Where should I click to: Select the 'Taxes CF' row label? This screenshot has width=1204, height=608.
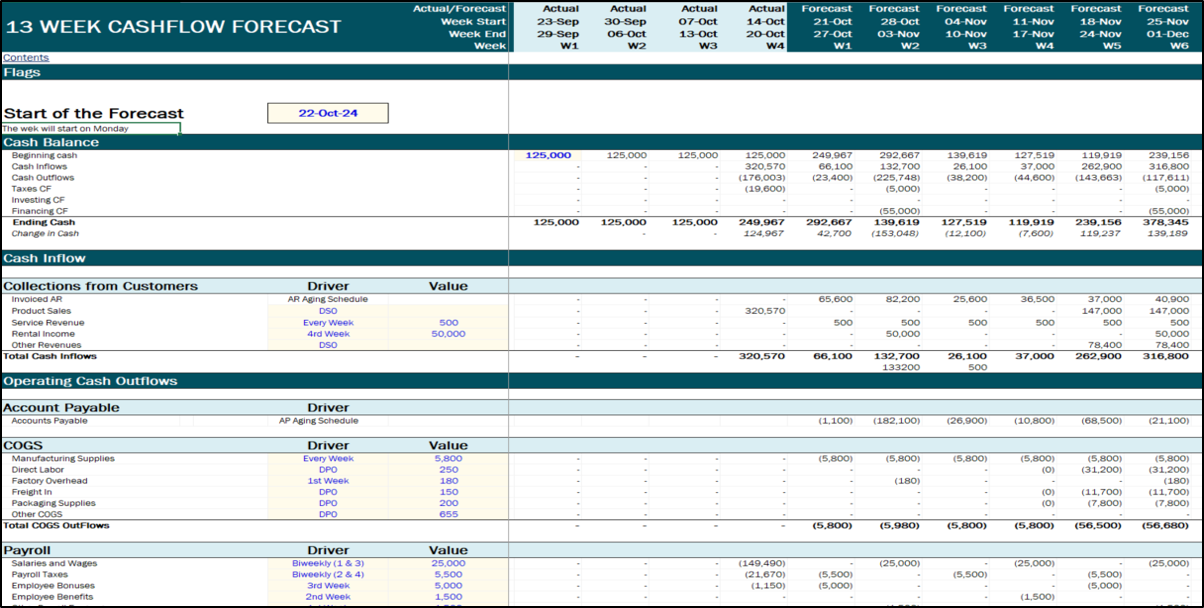31,188
